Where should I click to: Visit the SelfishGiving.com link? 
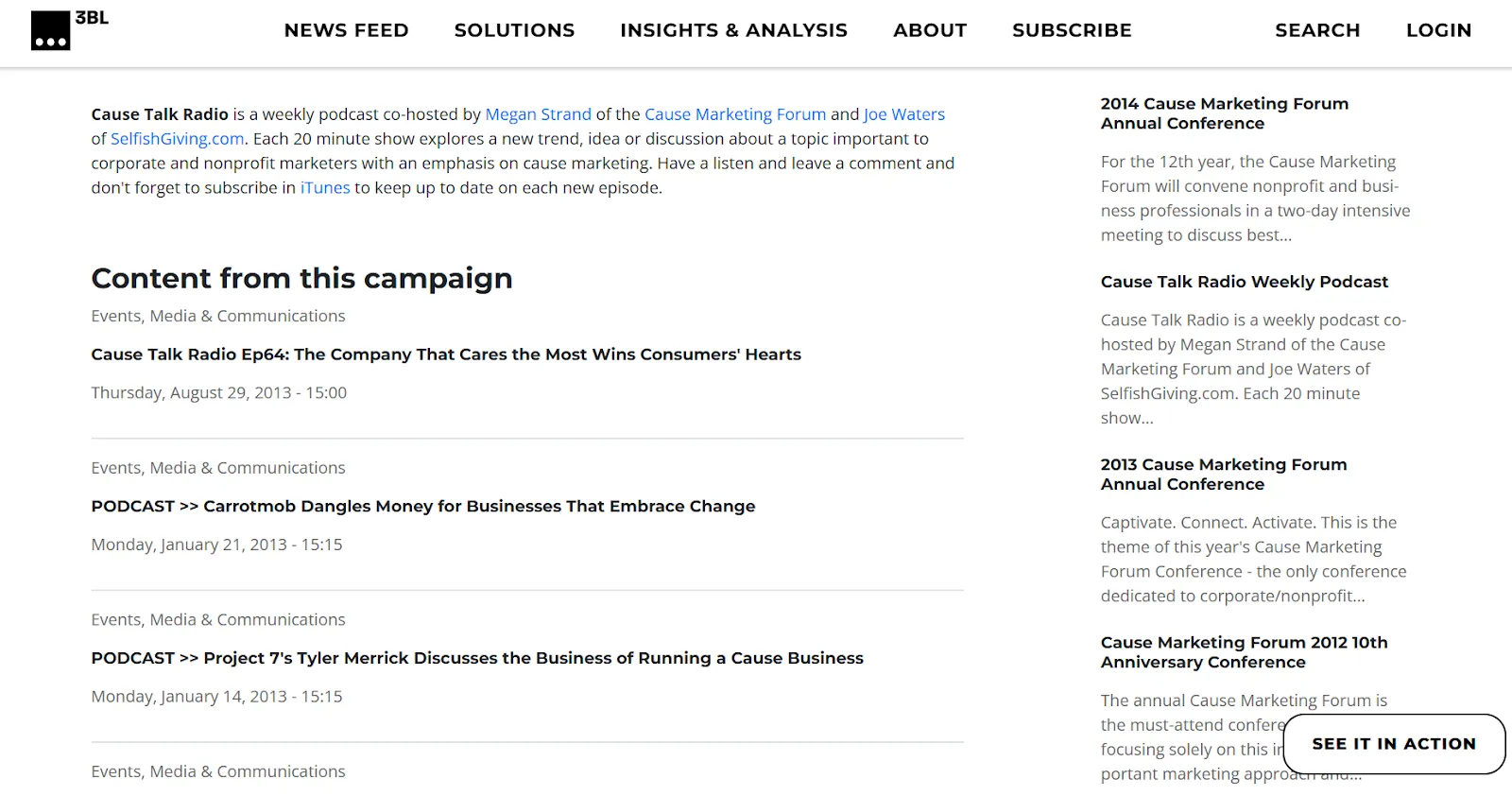tap(178, 139)
